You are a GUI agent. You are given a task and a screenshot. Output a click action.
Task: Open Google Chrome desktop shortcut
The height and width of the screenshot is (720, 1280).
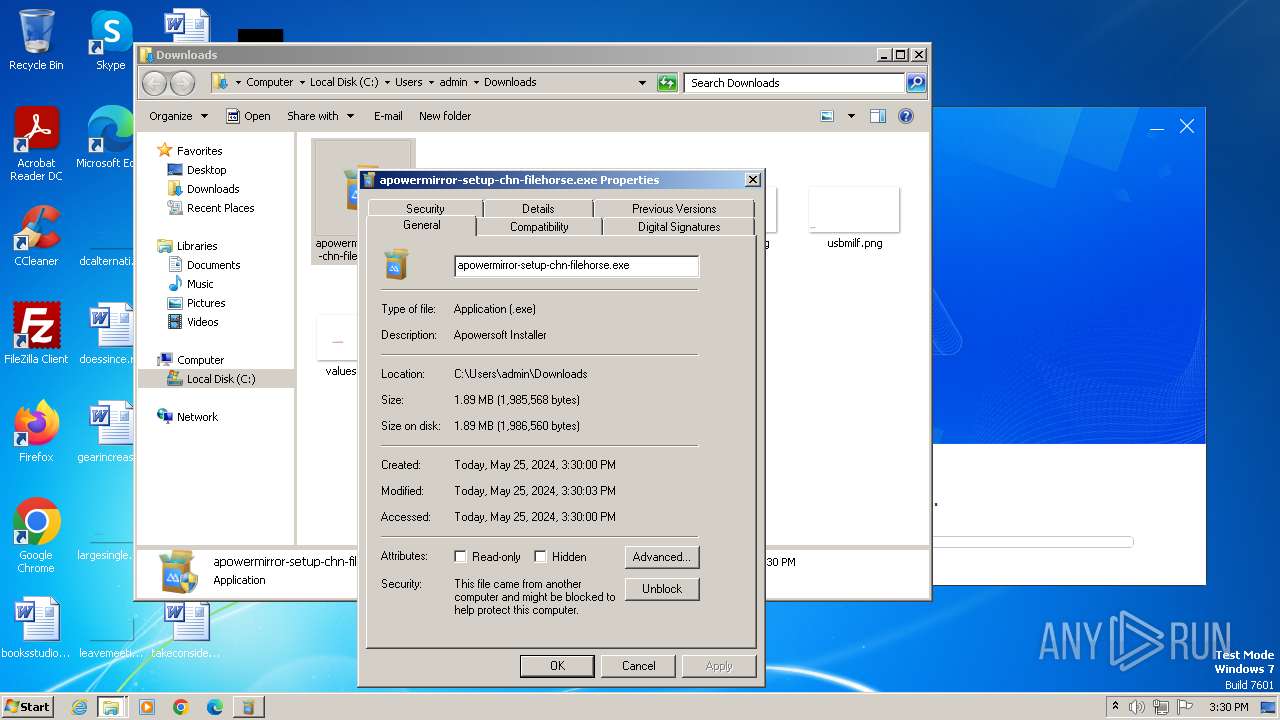(36, 535)
